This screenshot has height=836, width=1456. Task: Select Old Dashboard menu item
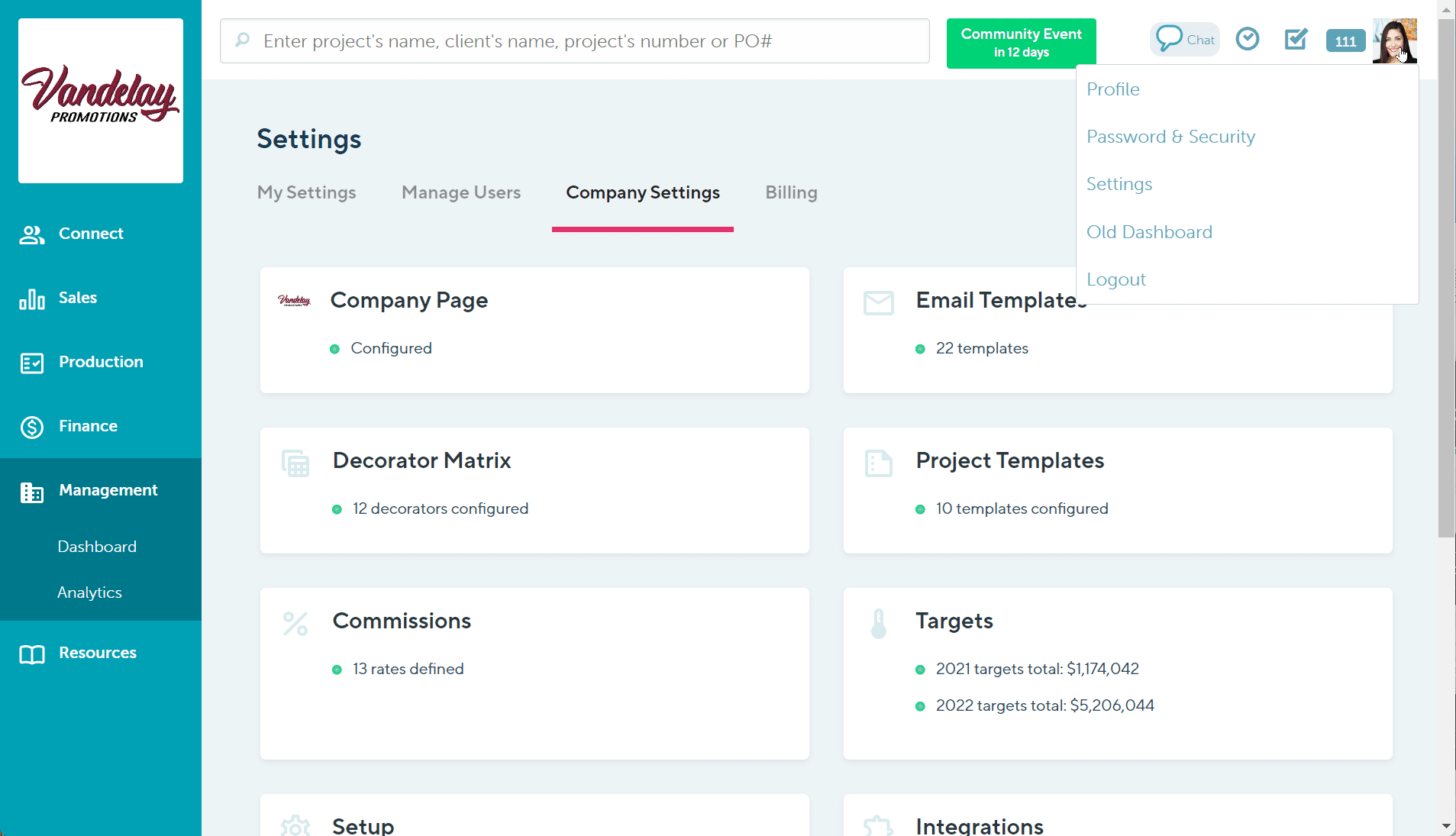click(x=1149, y=232)
